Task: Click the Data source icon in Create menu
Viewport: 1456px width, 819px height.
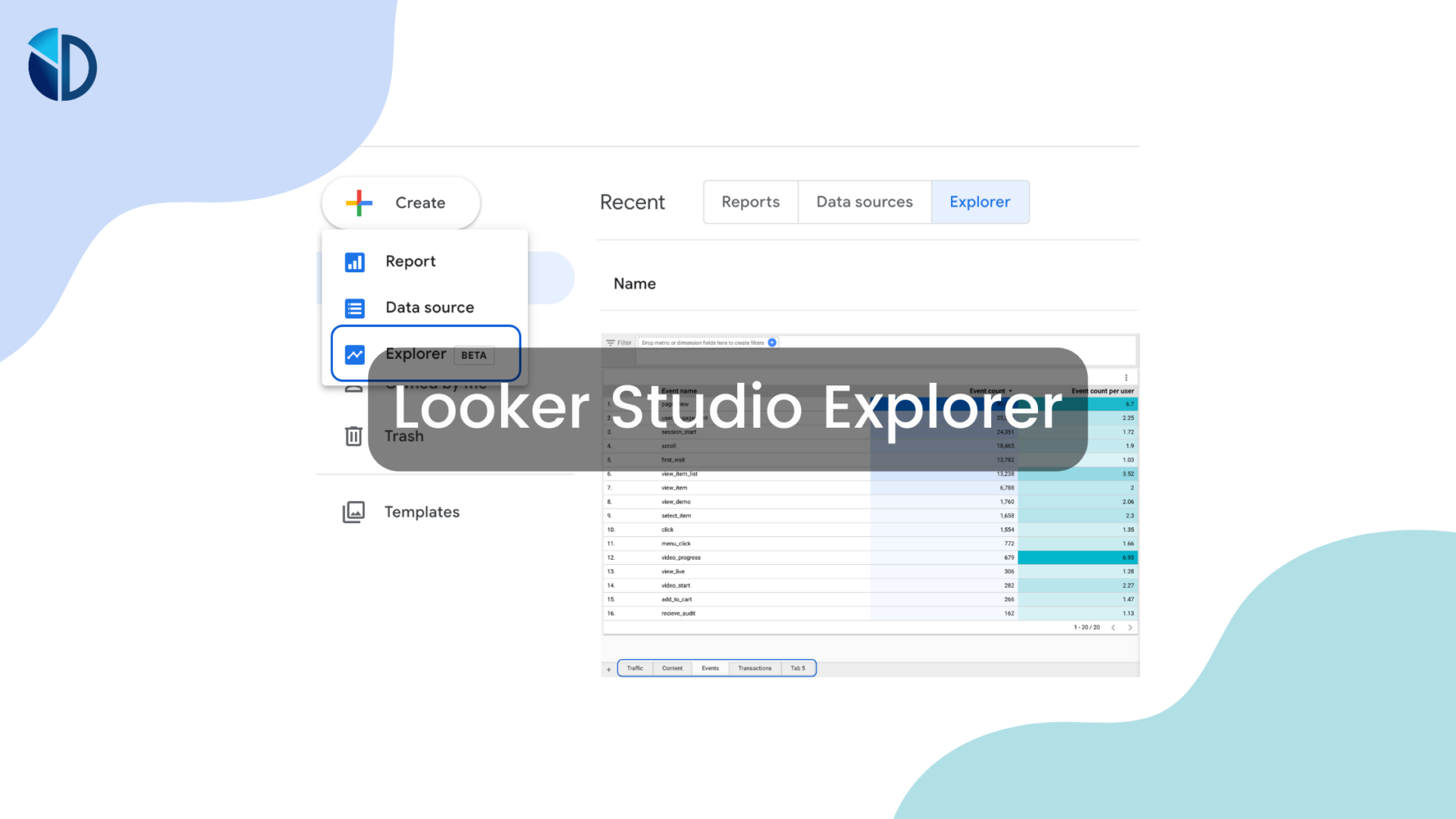Action: pos(355,307)
